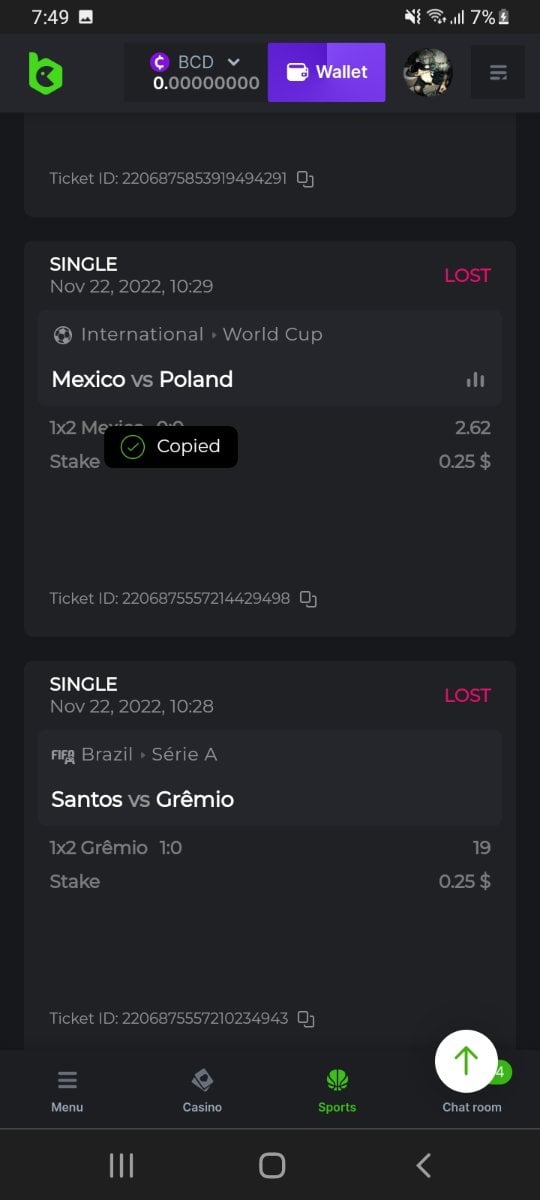Open the BCD currency dropdown

(196, 72)
